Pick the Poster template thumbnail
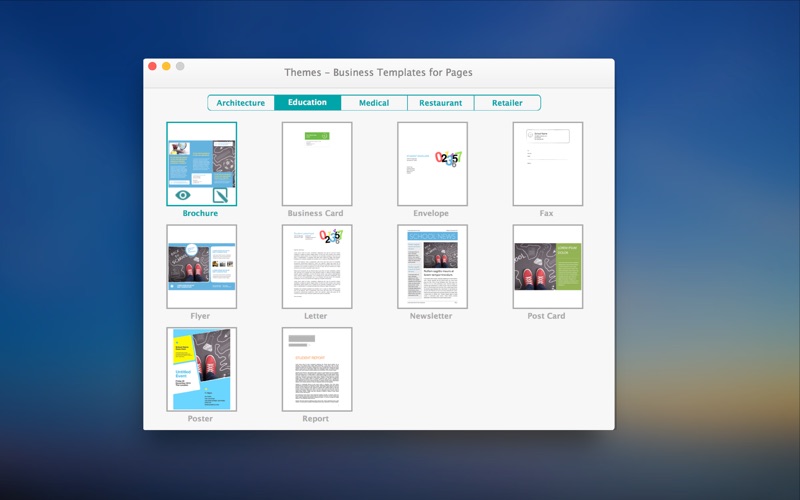Image resolution: width=800 pixels, height=500 pixels. tap(202, 369)
